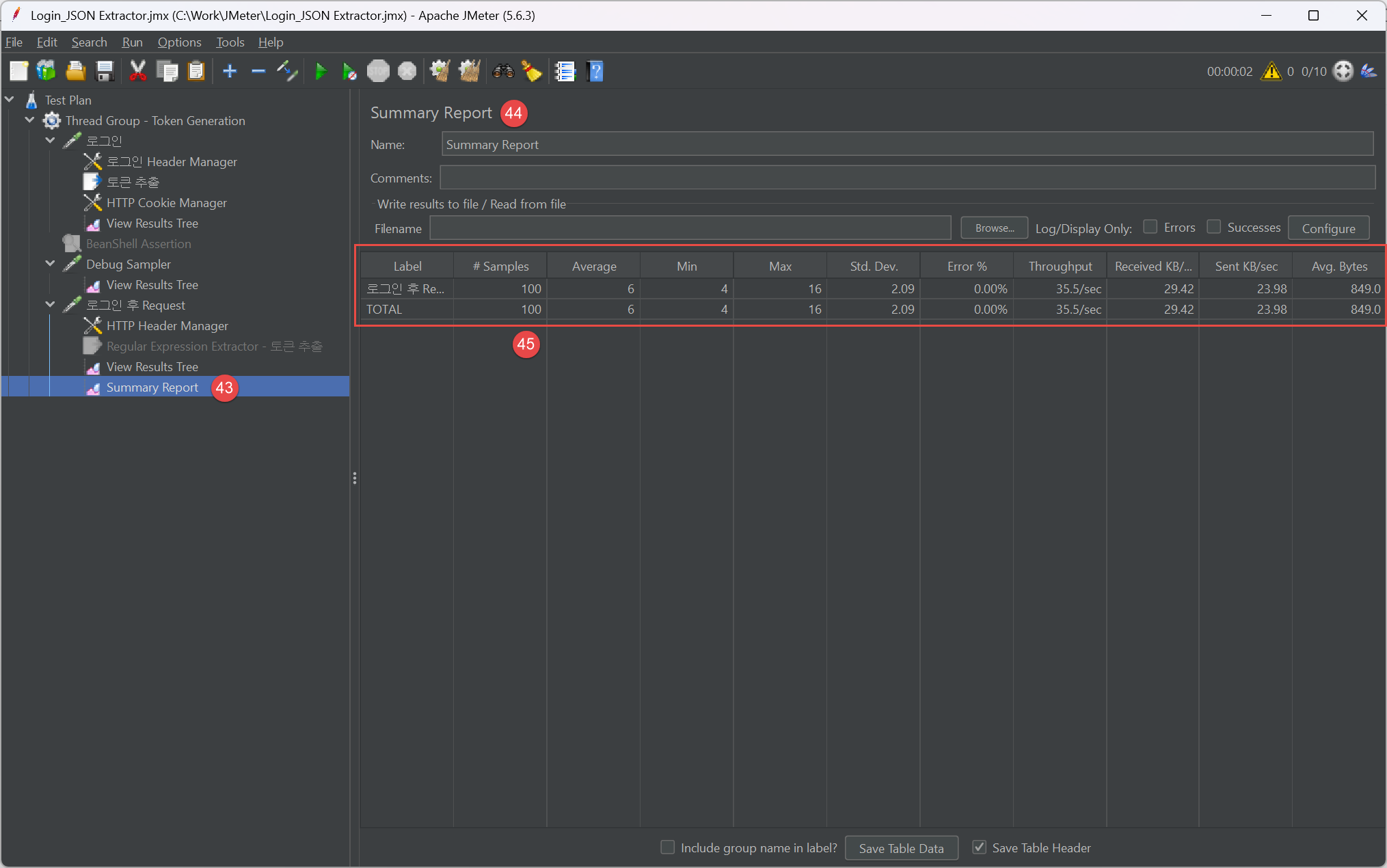Screen dimensions: 1387x868
Task: Open the Options menu
Action: [x=179, y=42]
